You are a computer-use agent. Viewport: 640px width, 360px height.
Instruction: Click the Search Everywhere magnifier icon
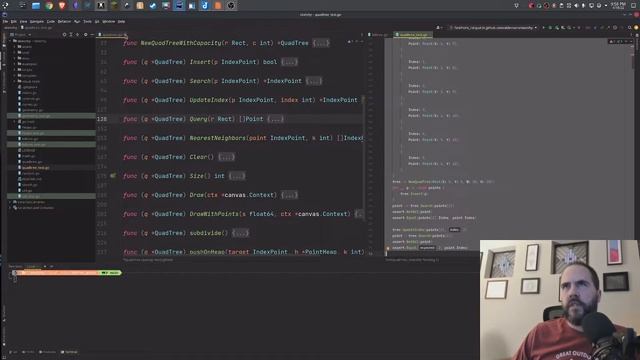629,28
